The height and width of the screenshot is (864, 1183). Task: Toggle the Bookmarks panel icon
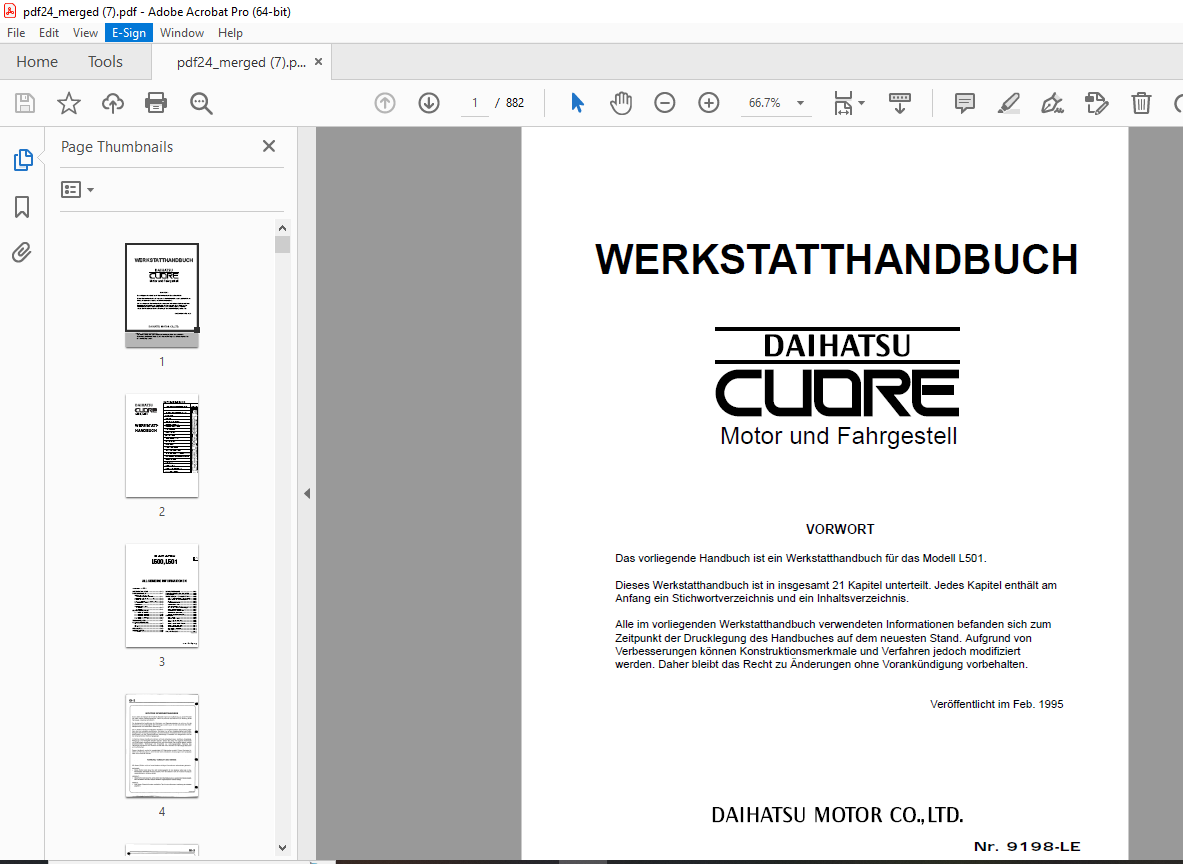point(22,207)
